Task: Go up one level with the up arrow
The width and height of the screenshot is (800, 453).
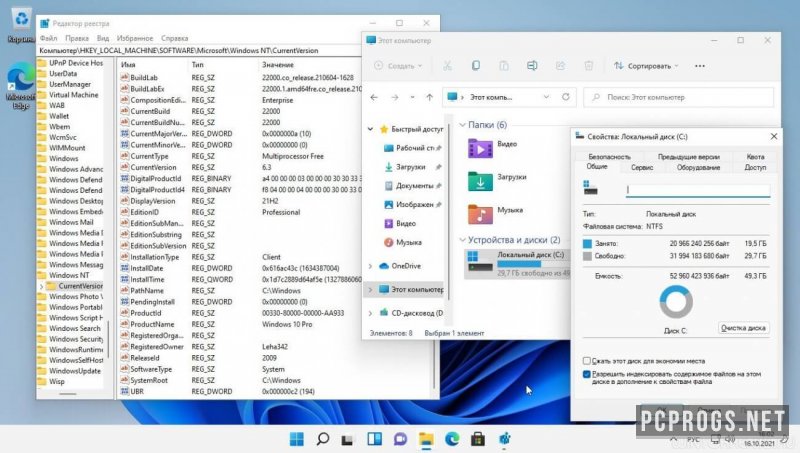Action: click(x=430, y=97)
